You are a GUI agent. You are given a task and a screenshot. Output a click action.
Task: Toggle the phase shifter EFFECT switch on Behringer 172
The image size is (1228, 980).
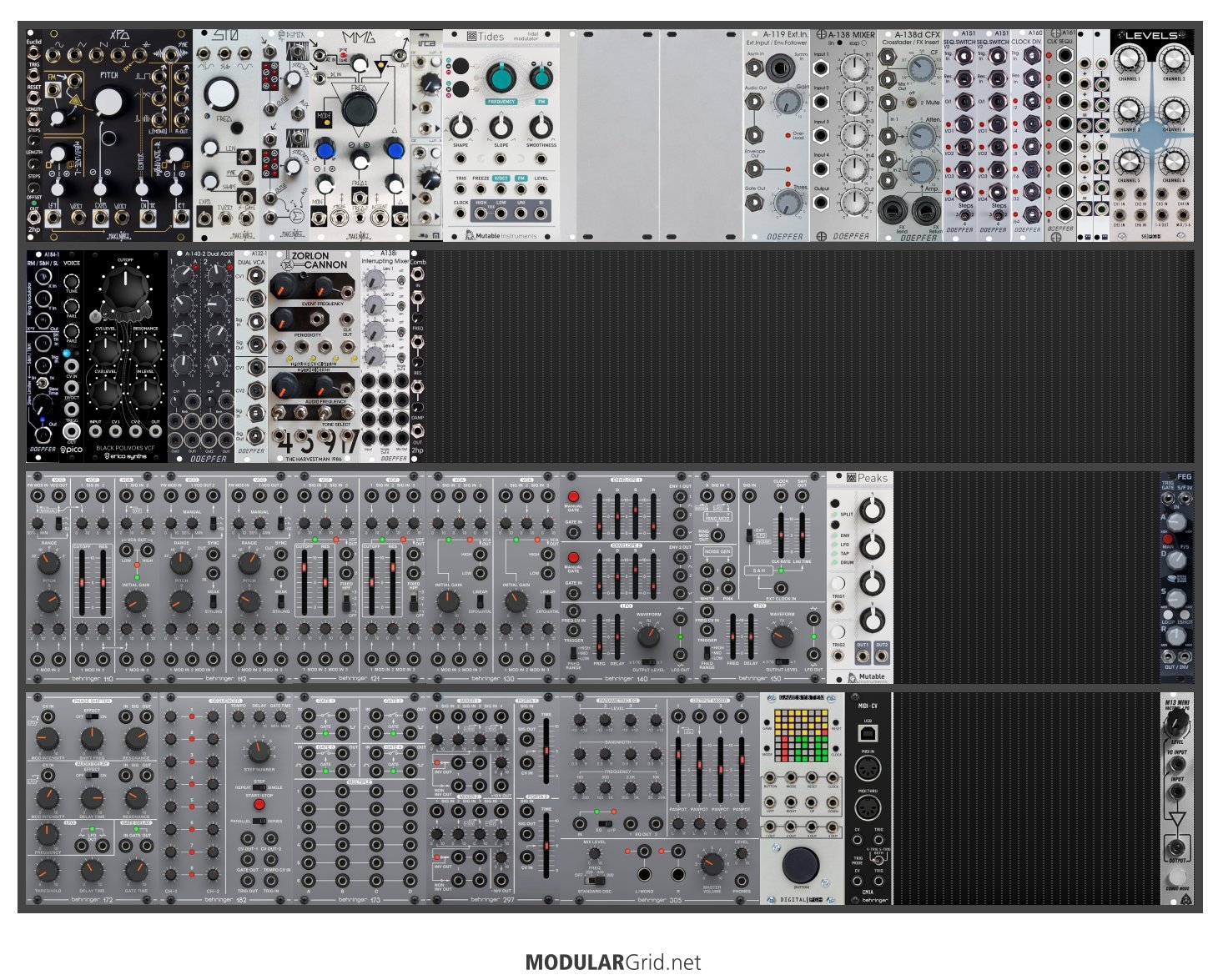click(x=92, y=716)
